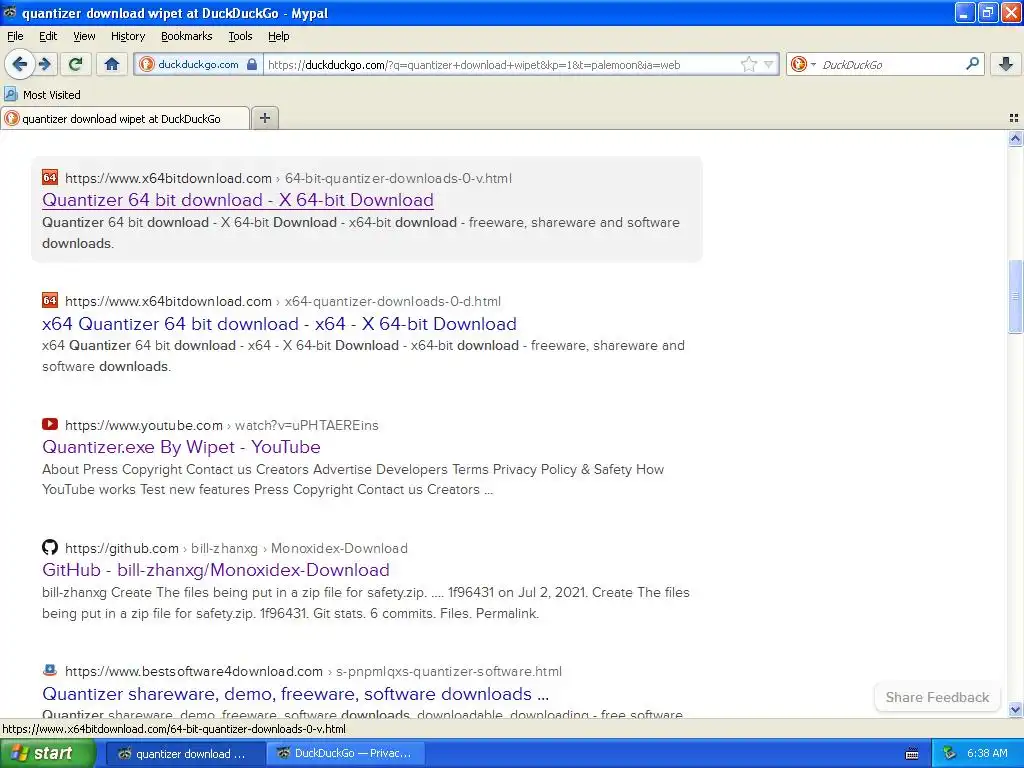
Task: Open the downloads arrow button
Action: pos(1006,64)
